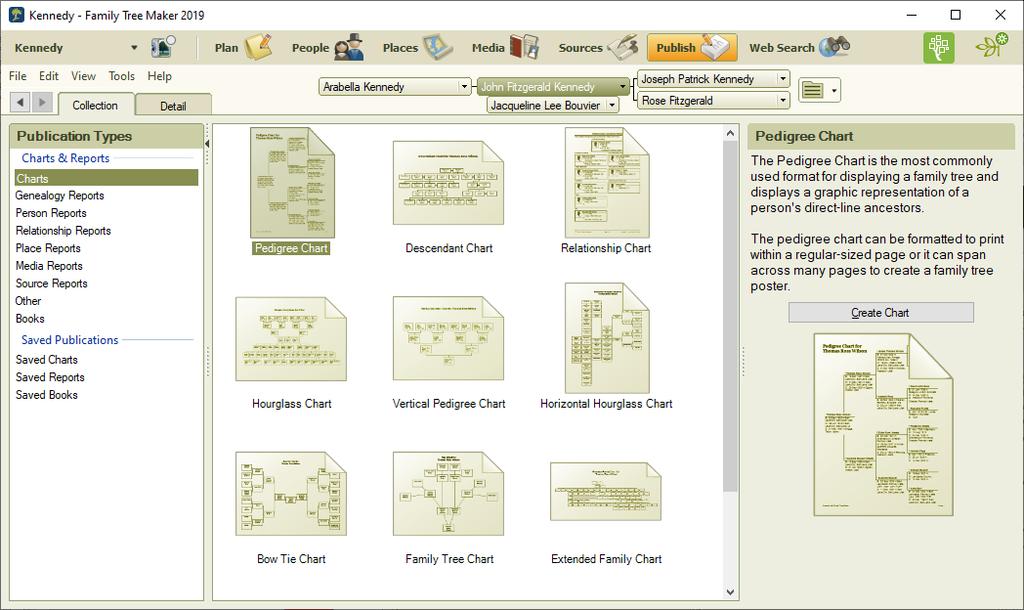
Task: Open the Places workspace map icon
Action: 437,47
